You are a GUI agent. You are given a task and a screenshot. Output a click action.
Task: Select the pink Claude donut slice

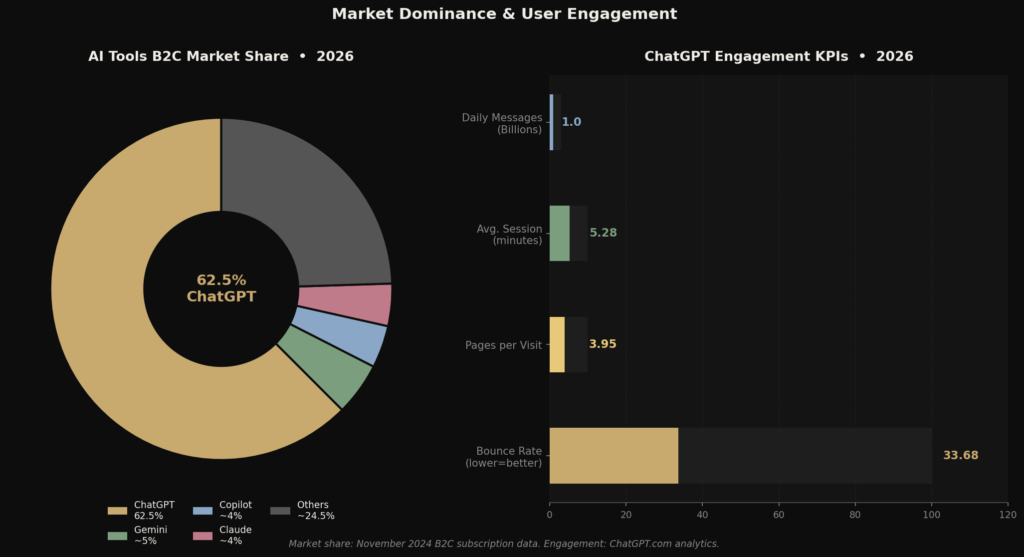coord(346,304)
